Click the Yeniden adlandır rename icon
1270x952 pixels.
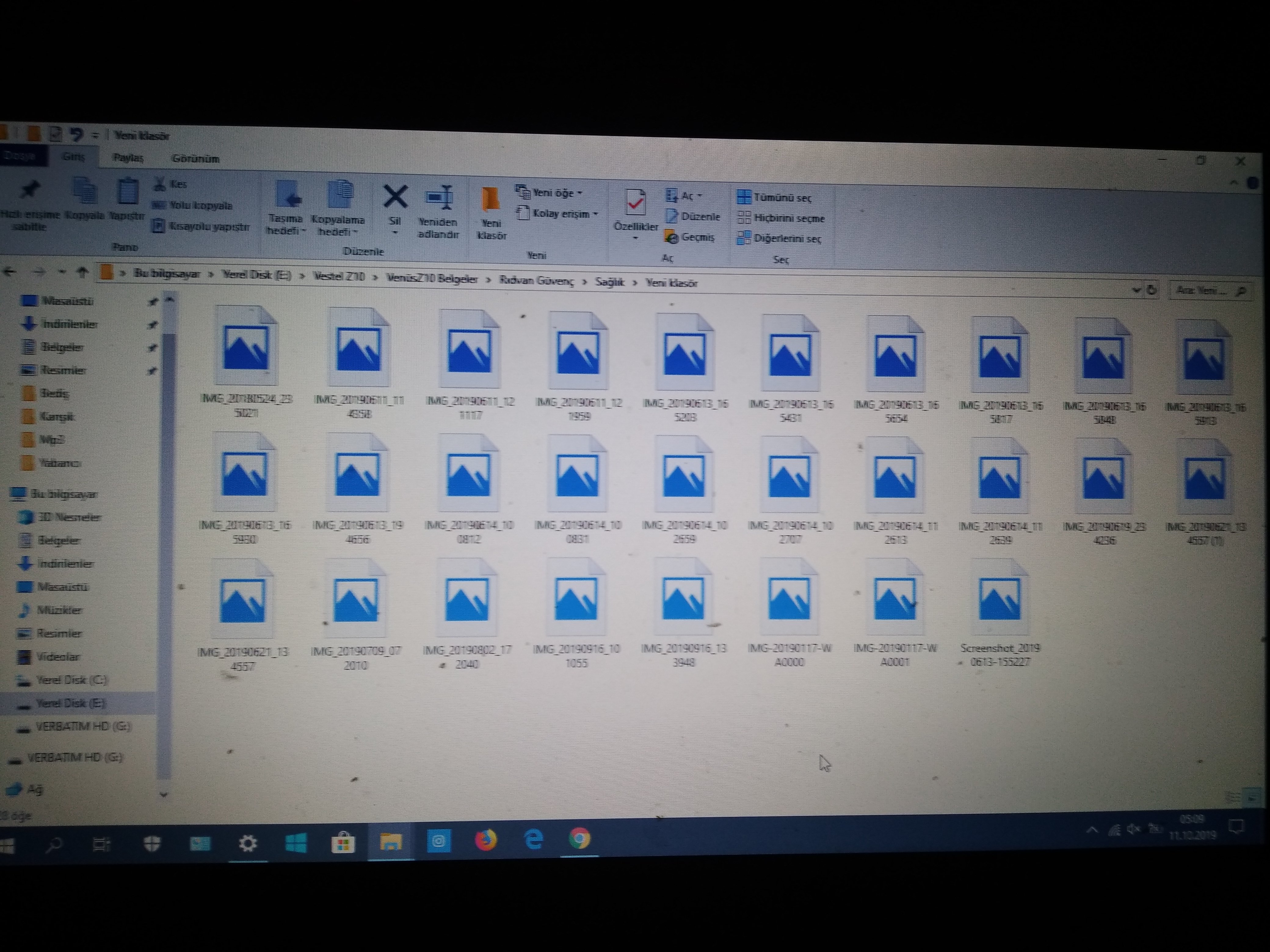pyautogui.click(x=439, y=198)
